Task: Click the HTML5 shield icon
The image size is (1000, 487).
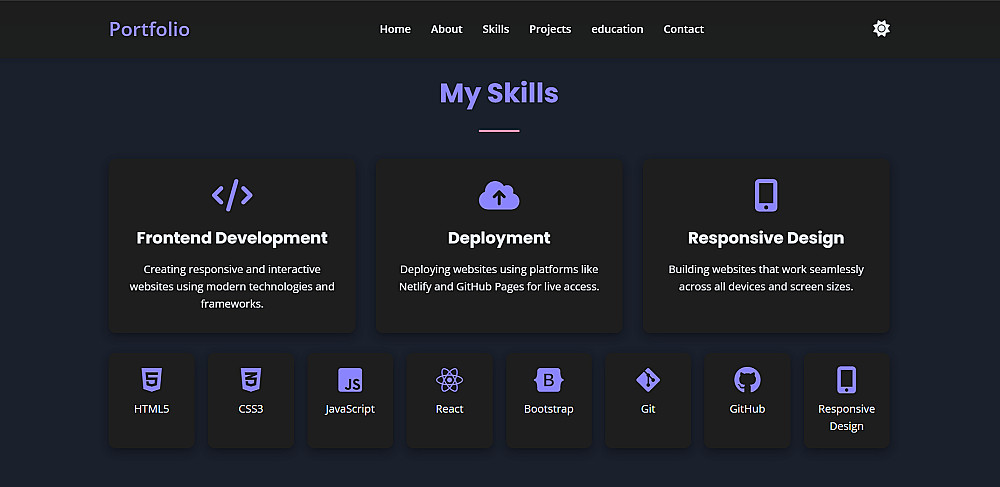Action: tap(152, 380)
